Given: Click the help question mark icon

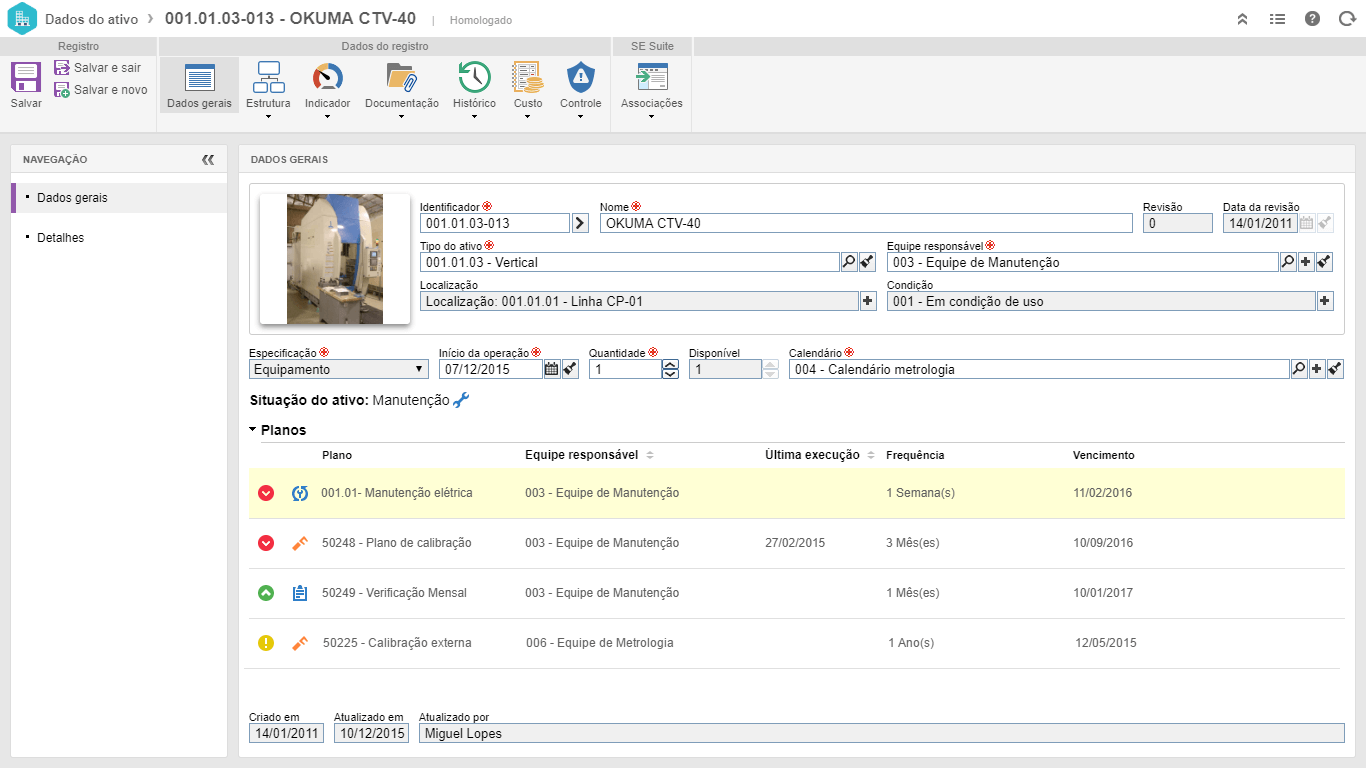Looking at the screenshot, I should [1312, 19].
